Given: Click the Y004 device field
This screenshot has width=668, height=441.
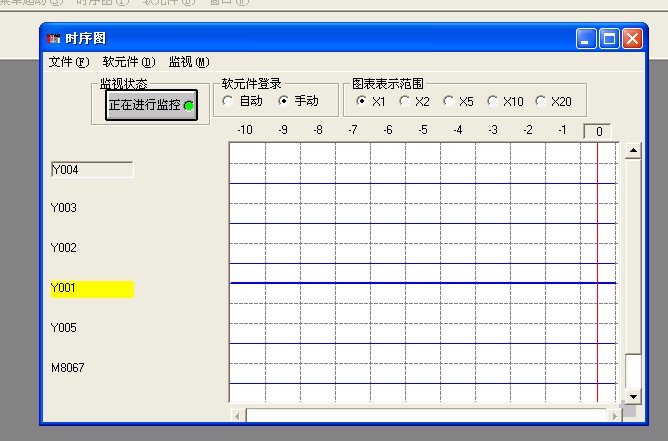Looking at the screenshot, I should click(92, 170).
